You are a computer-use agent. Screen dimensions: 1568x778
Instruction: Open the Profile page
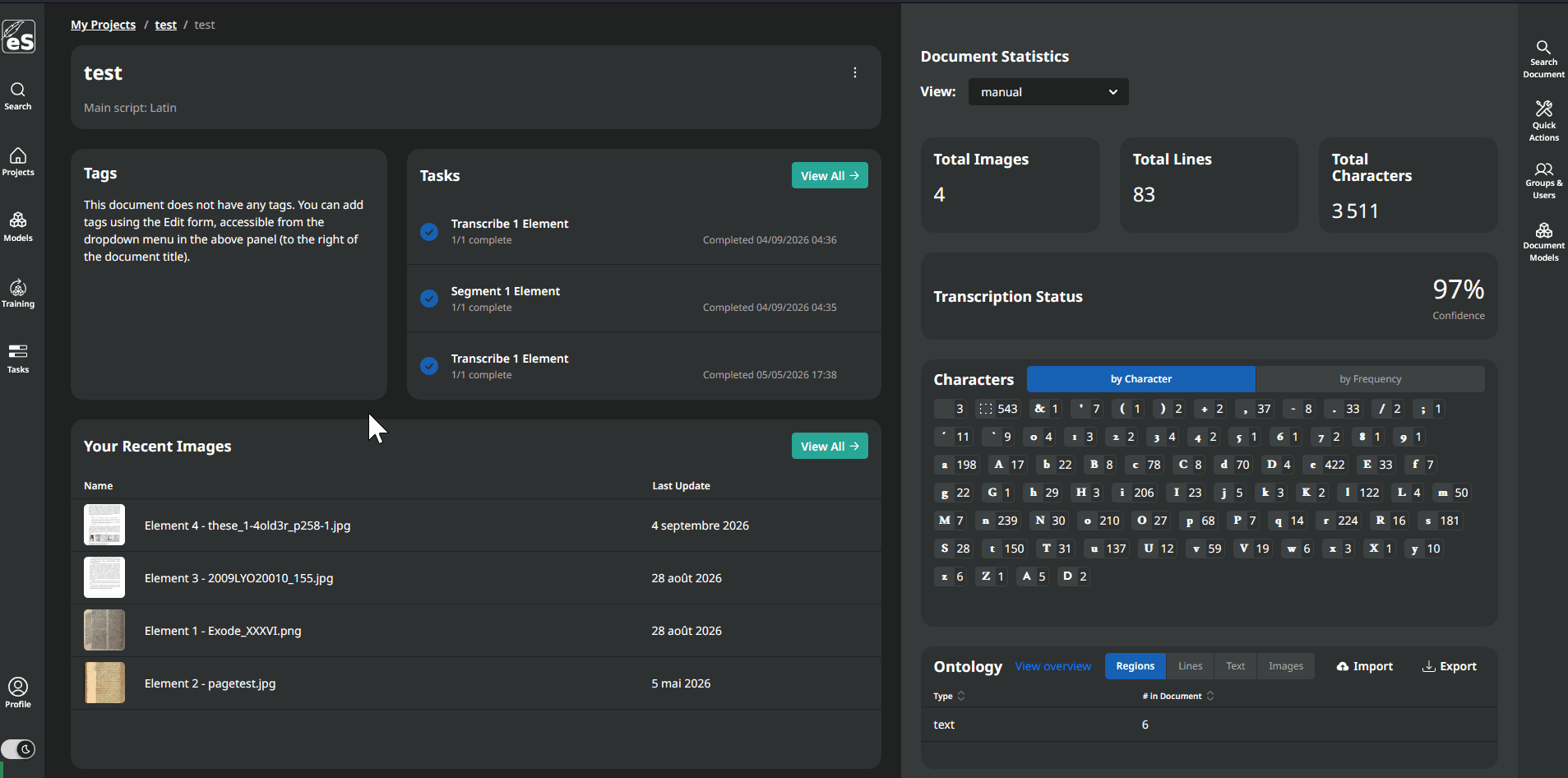[18, 692]
